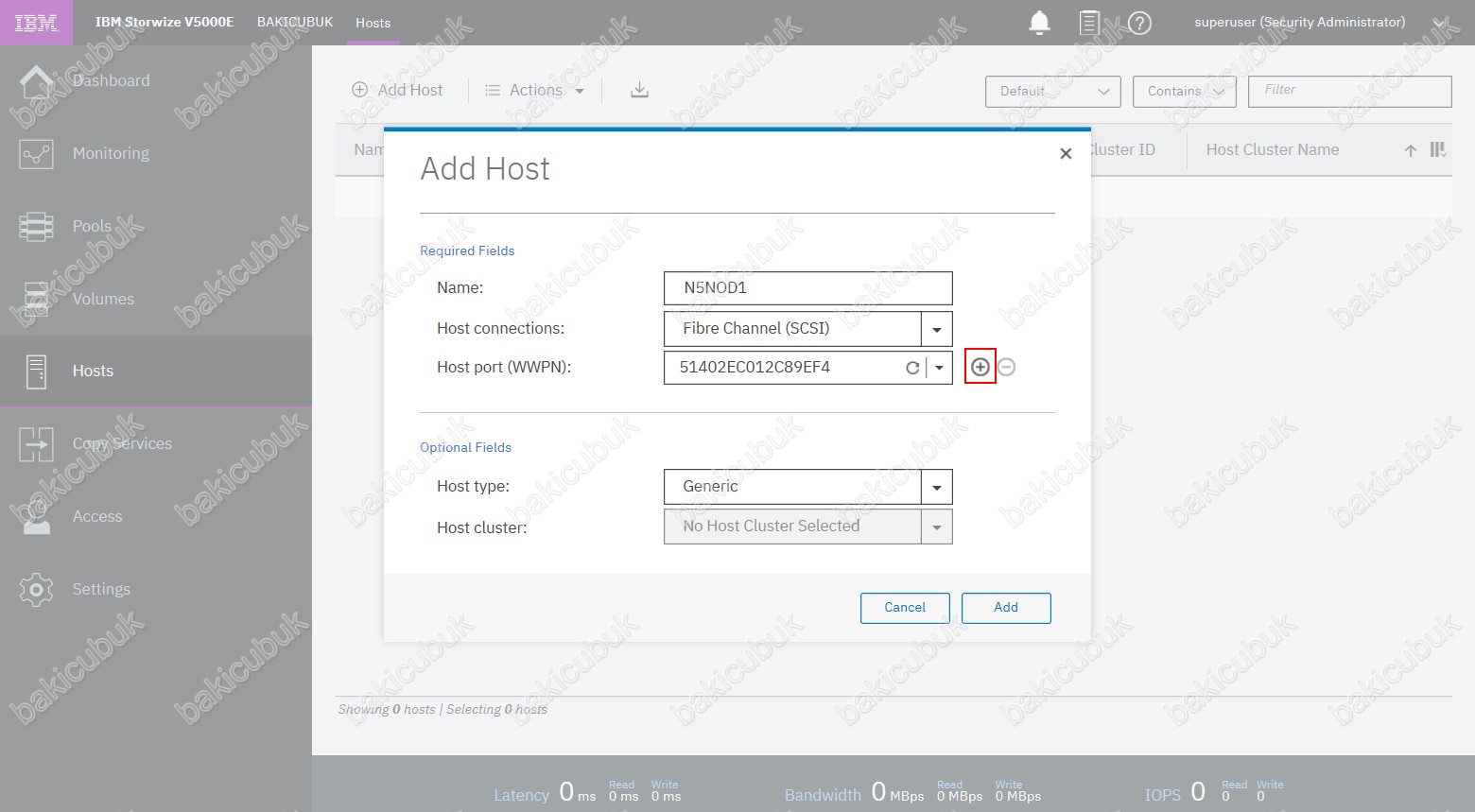The width and height of the screenshot is (1475, 812).
Task: Click the Cancel button
Action: (905, 608)
